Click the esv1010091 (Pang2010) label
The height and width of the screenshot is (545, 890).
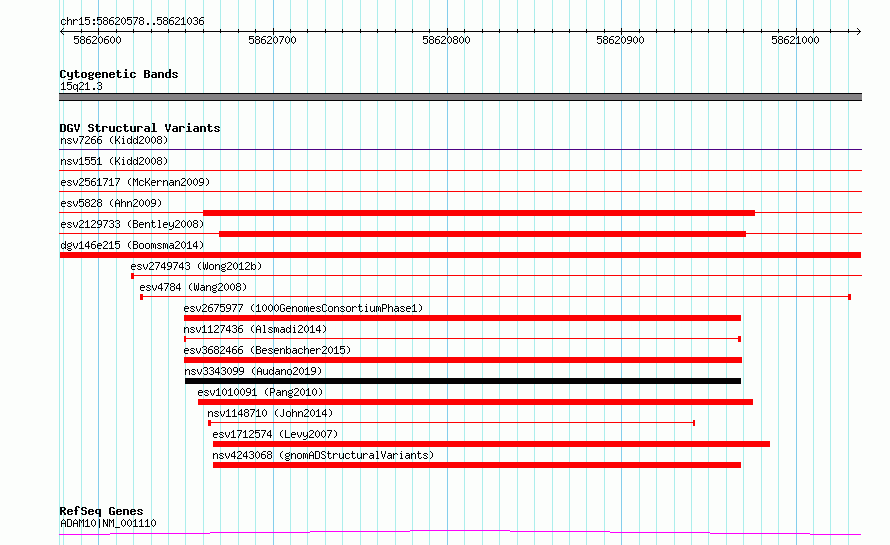[x=261, y=392]
